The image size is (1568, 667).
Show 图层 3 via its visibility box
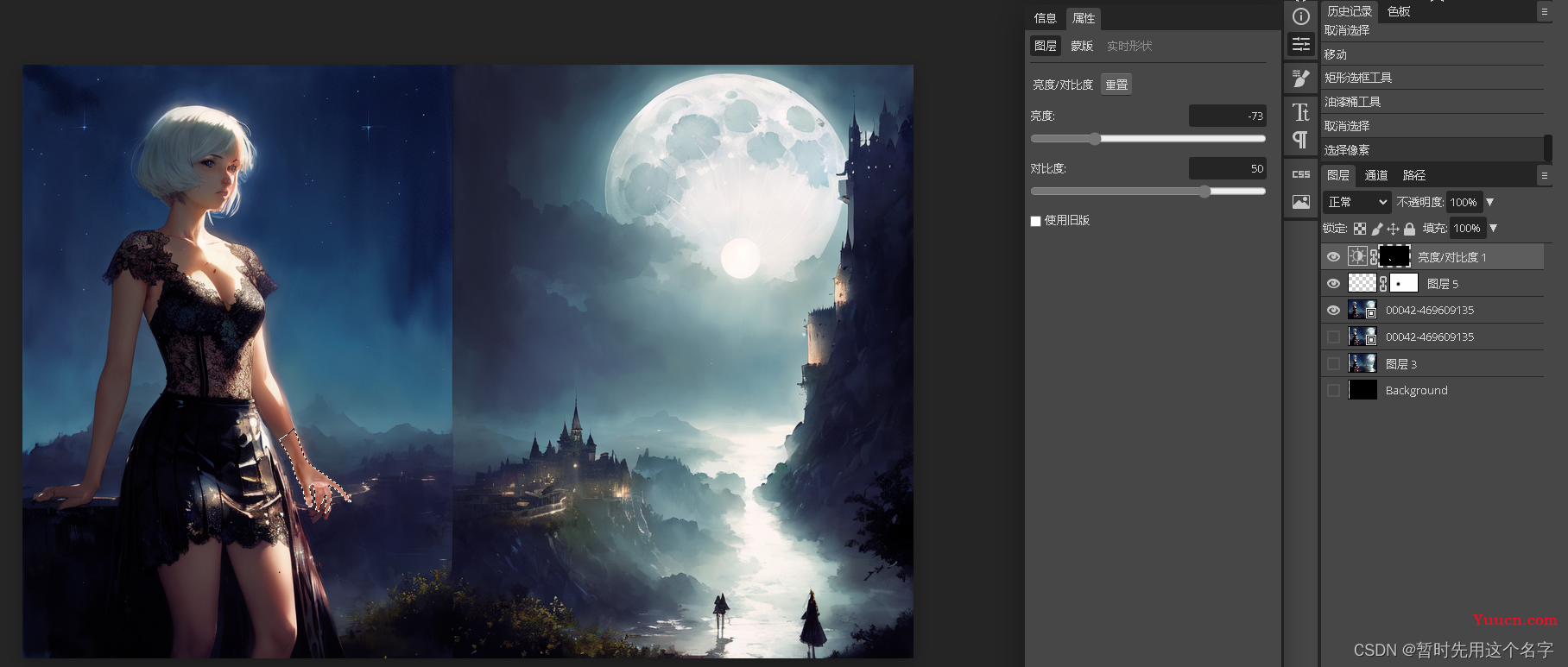click(x=1334, y=364)
